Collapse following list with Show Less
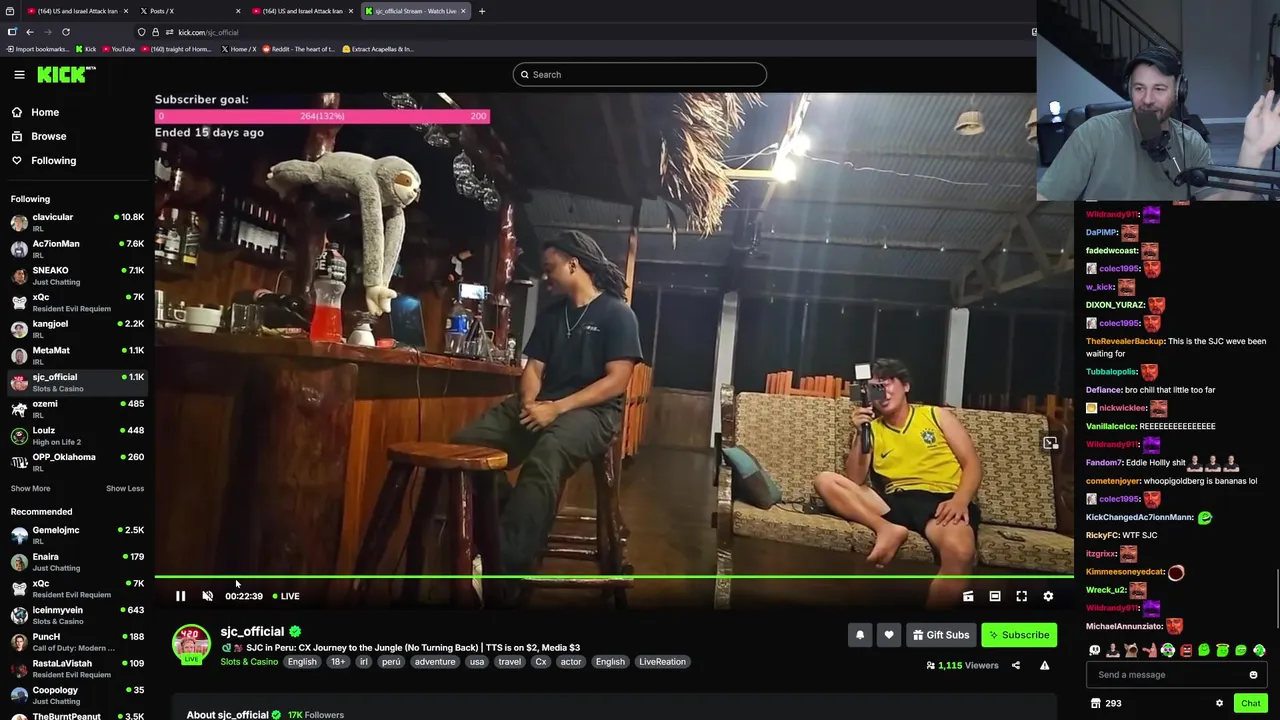Screen dimensions: 1280x720 click(x=125, y=488)
